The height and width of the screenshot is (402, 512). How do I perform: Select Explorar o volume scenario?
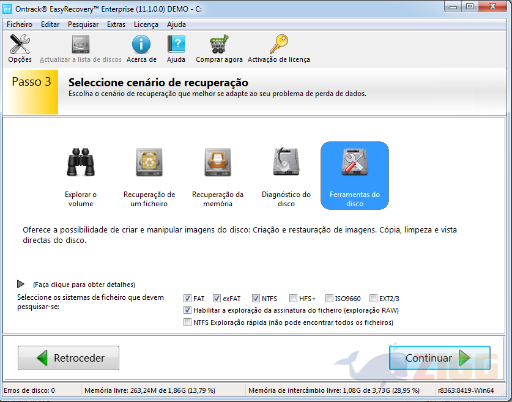[81, 176]
